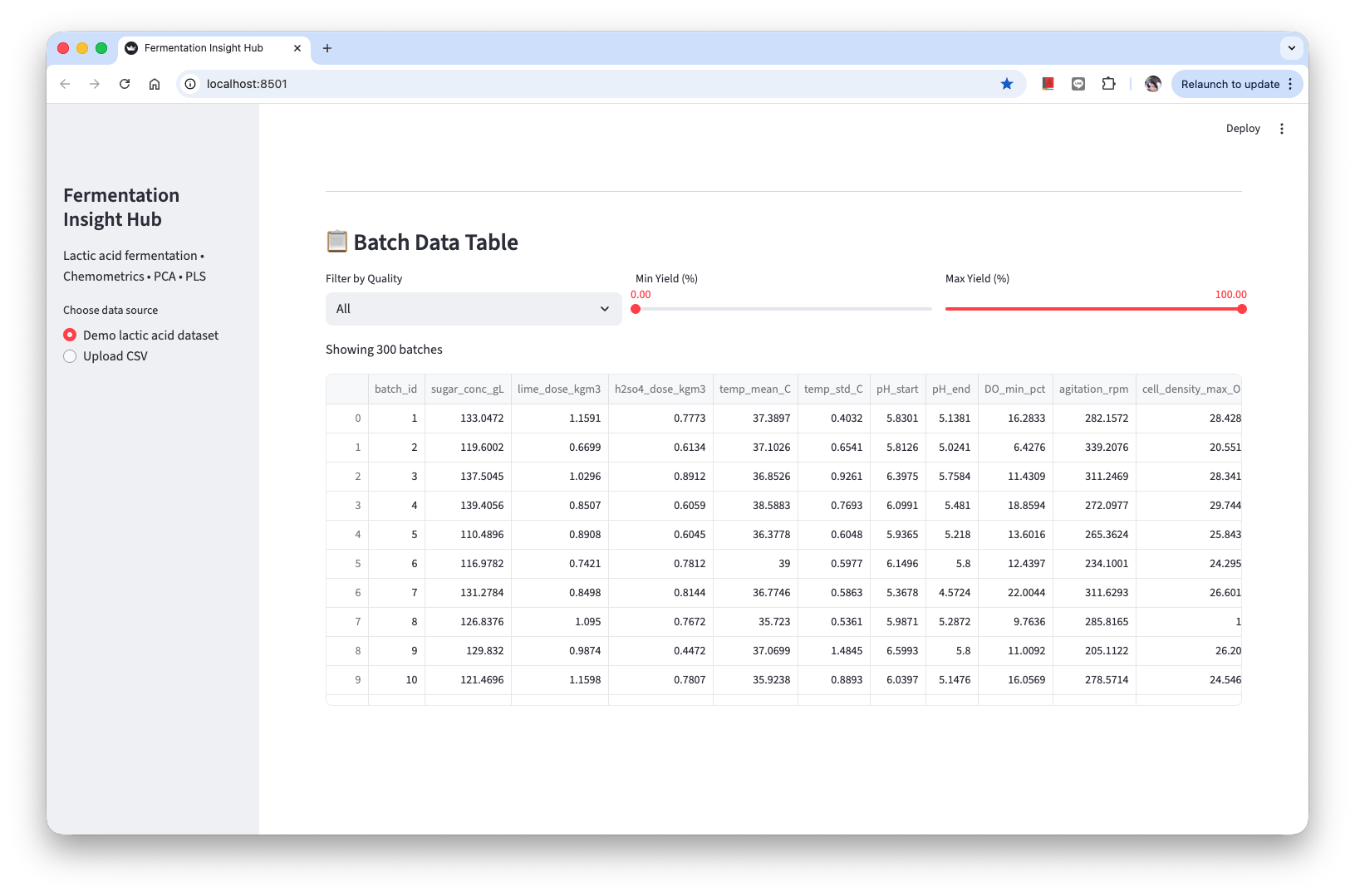The image size is (1355, 896).
Task: Click the browser back arrow
Action: pyautogui.click(x=65, y=84)
